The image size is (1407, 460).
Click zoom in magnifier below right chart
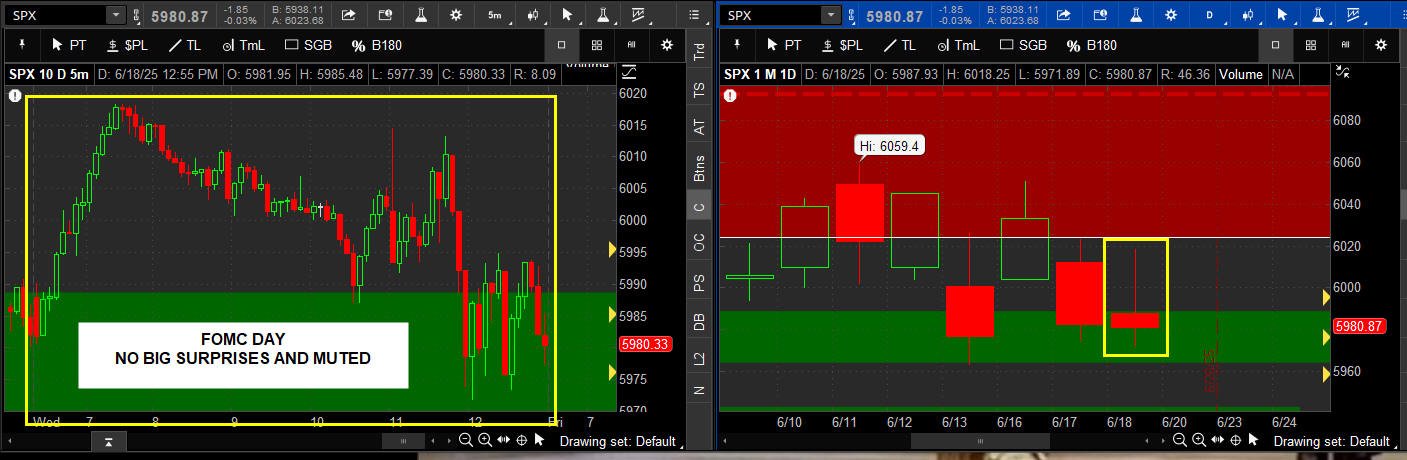(x=1199, y=441)
